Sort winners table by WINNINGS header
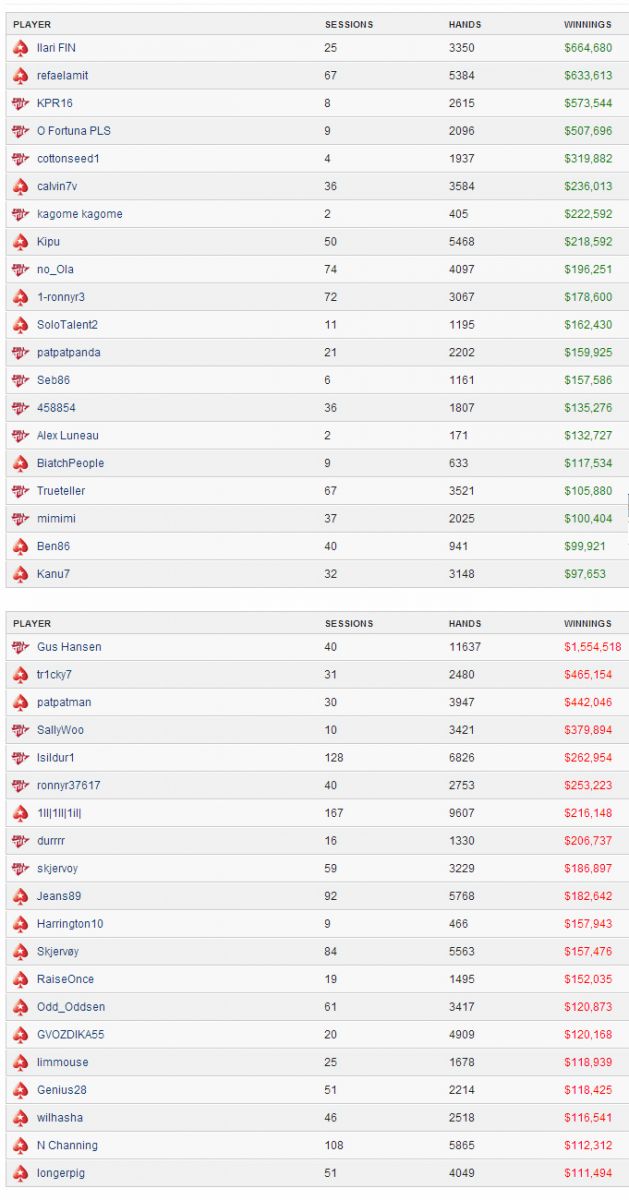The image size is (629, 1200). tap(588, 24)
